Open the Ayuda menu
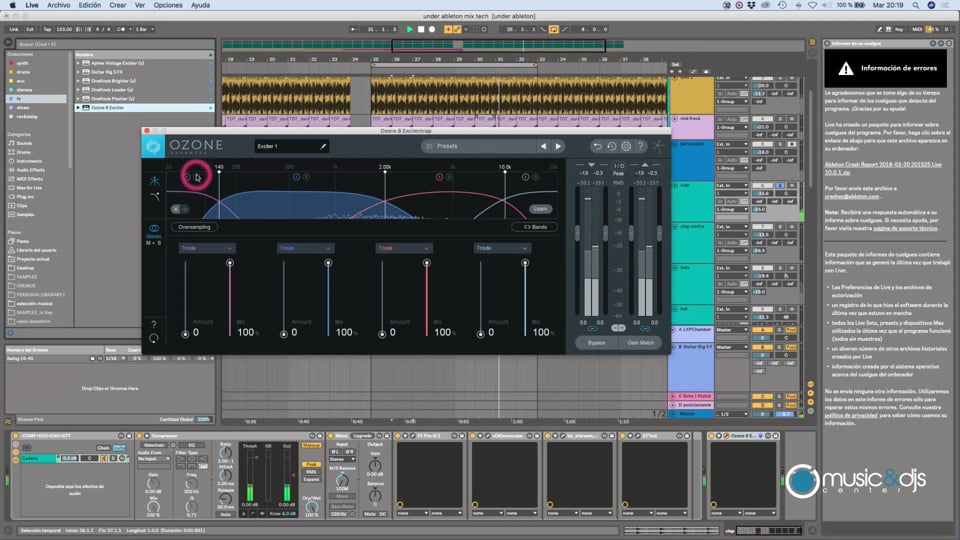 (200, 5)
